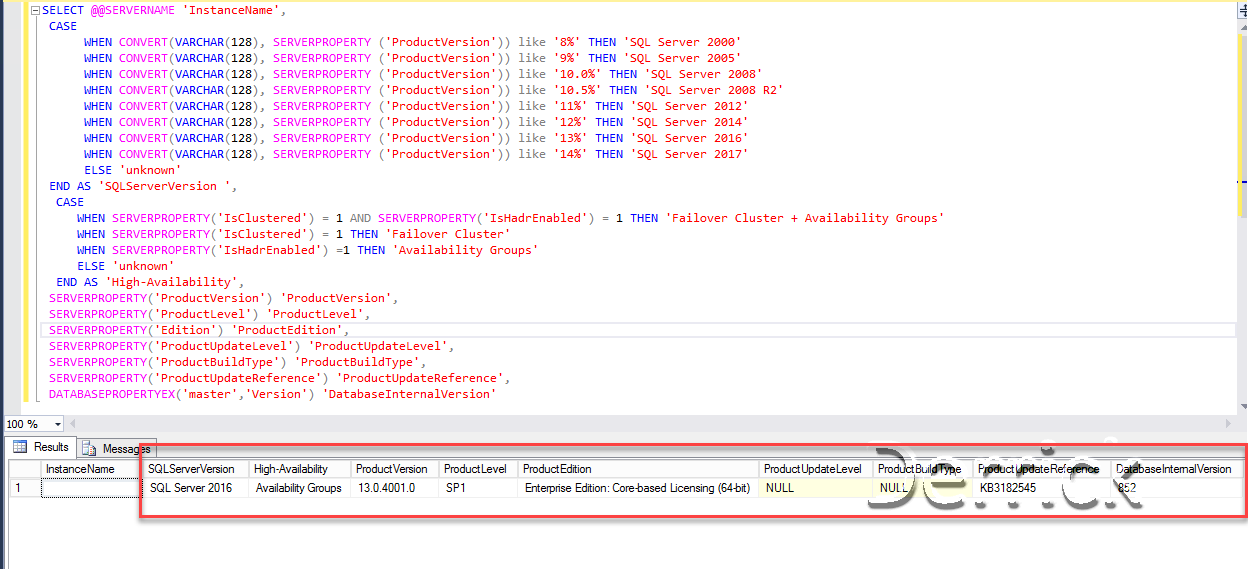The height and width of the screenshot is (569, 1248).
Task: Click the 'InstanceName' alias in the query
Action: point(229,10)
